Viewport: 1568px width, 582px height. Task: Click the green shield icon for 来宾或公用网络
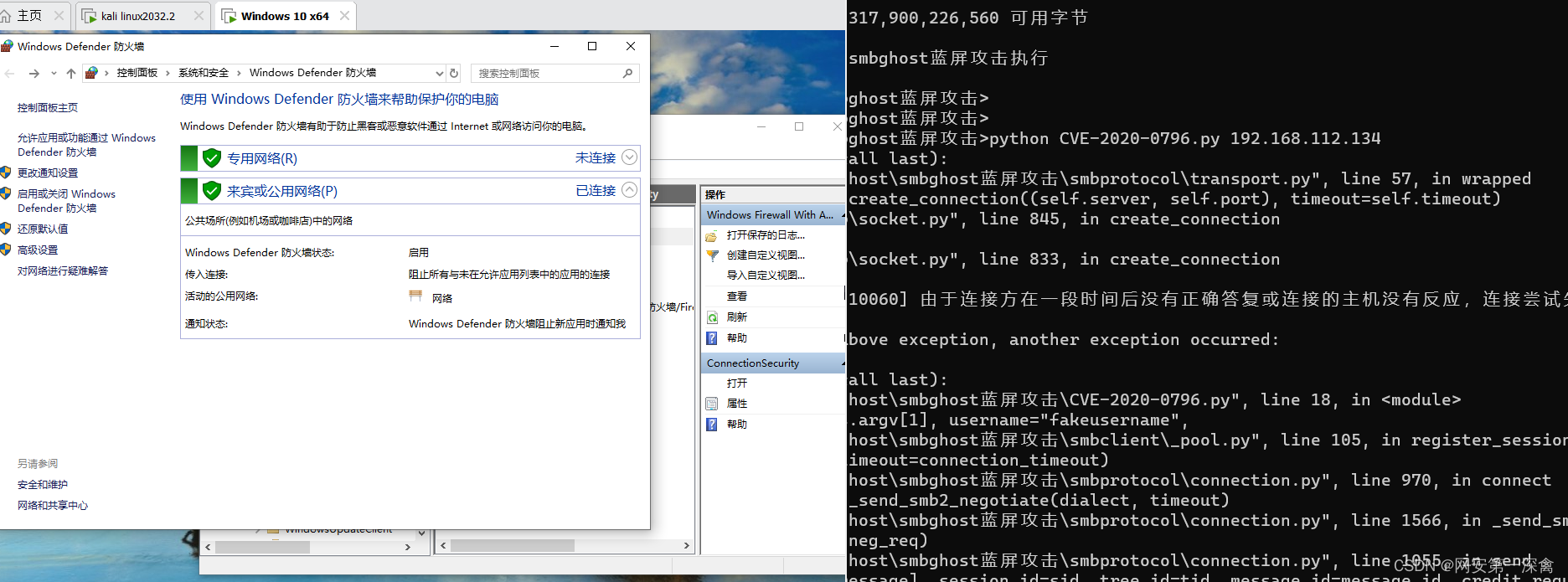[212, 191]
